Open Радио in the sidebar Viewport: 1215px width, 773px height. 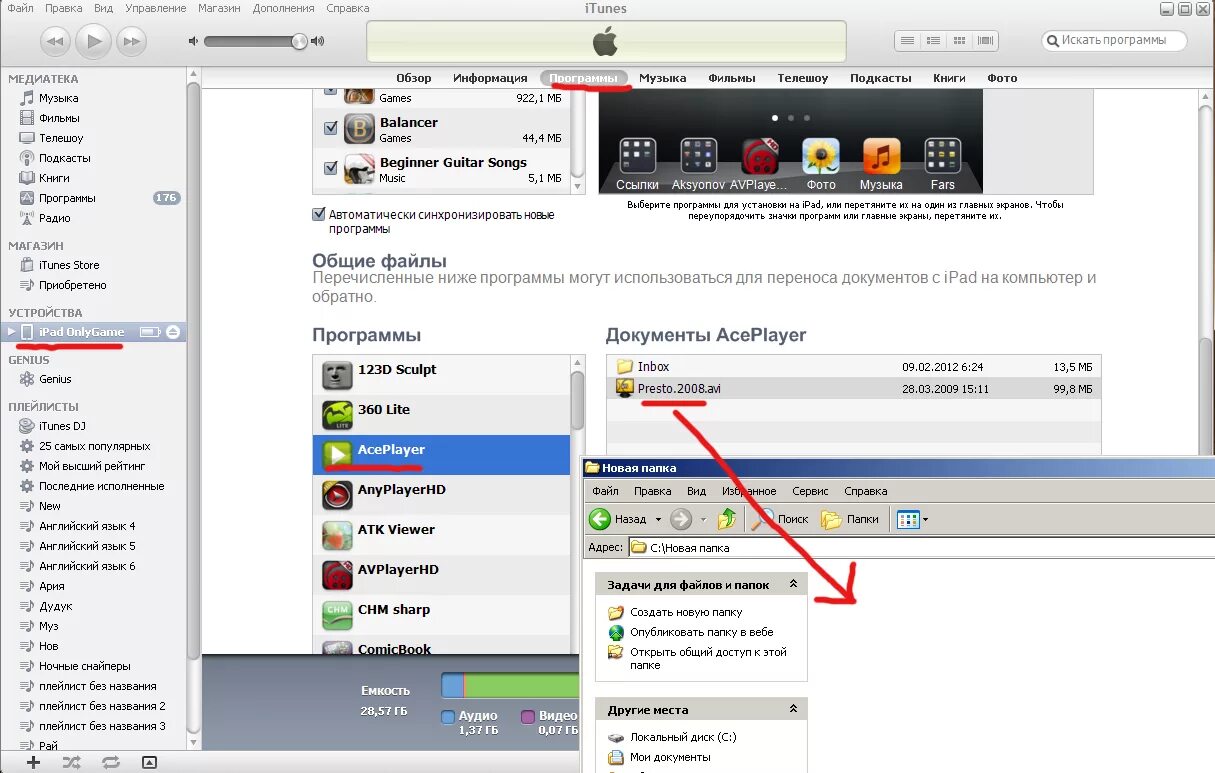54,218
